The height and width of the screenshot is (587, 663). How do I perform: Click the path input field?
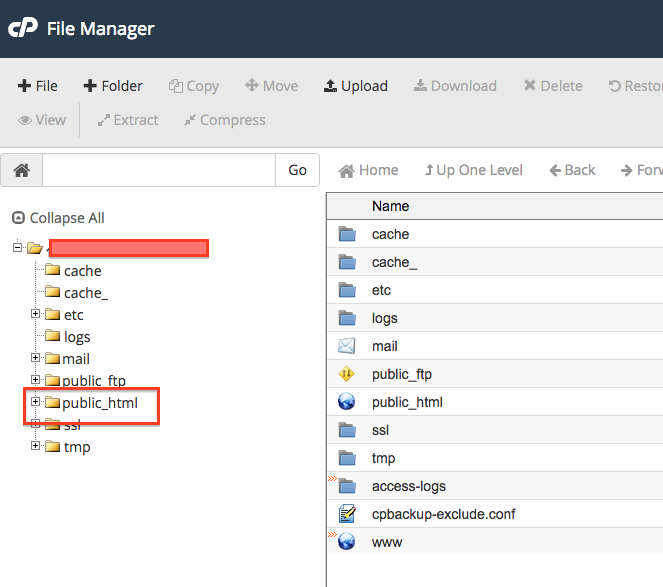pos(158,170)
